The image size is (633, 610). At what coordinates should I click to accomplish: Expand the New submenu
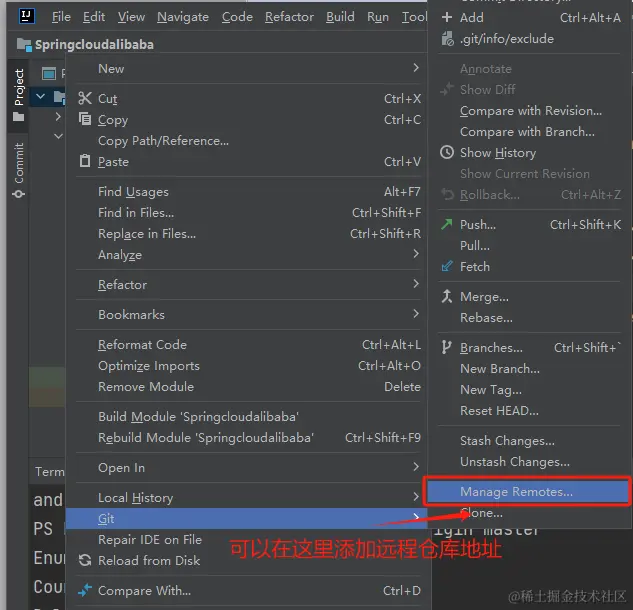(247, 68)
